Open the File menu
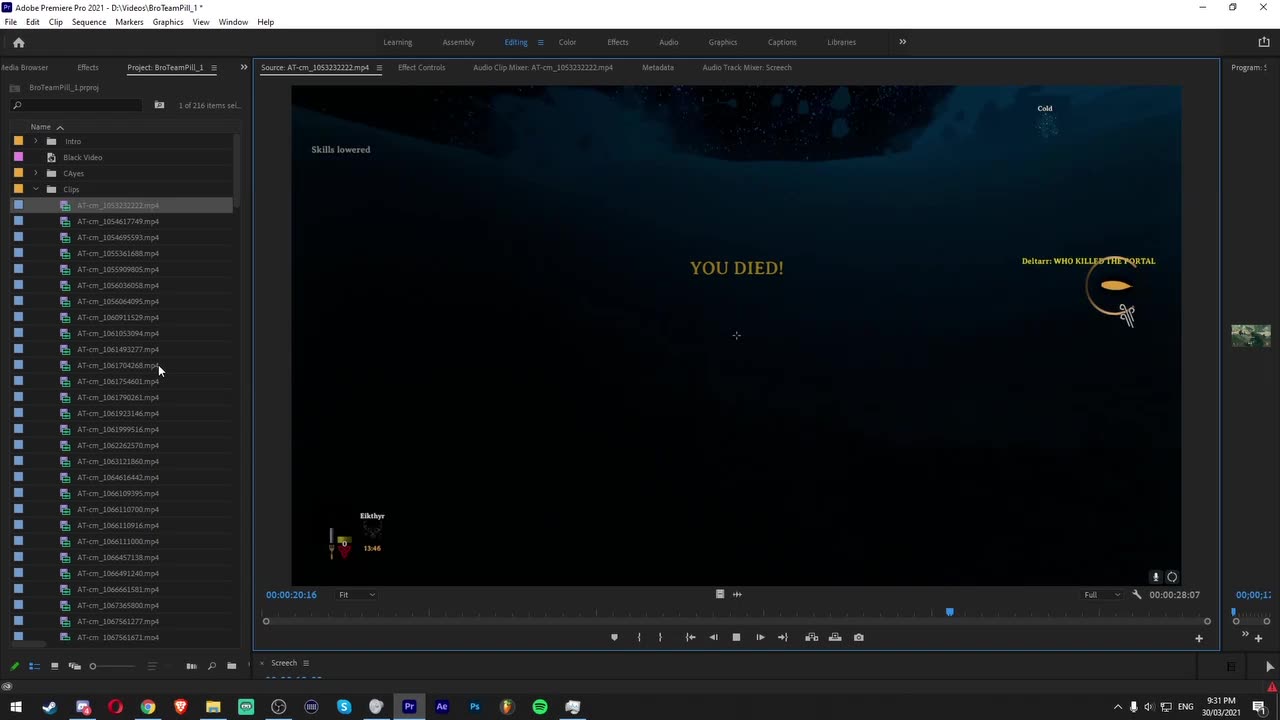Image resolution: width=1280 pixels, height=720 pixels. tap(10, 22)
